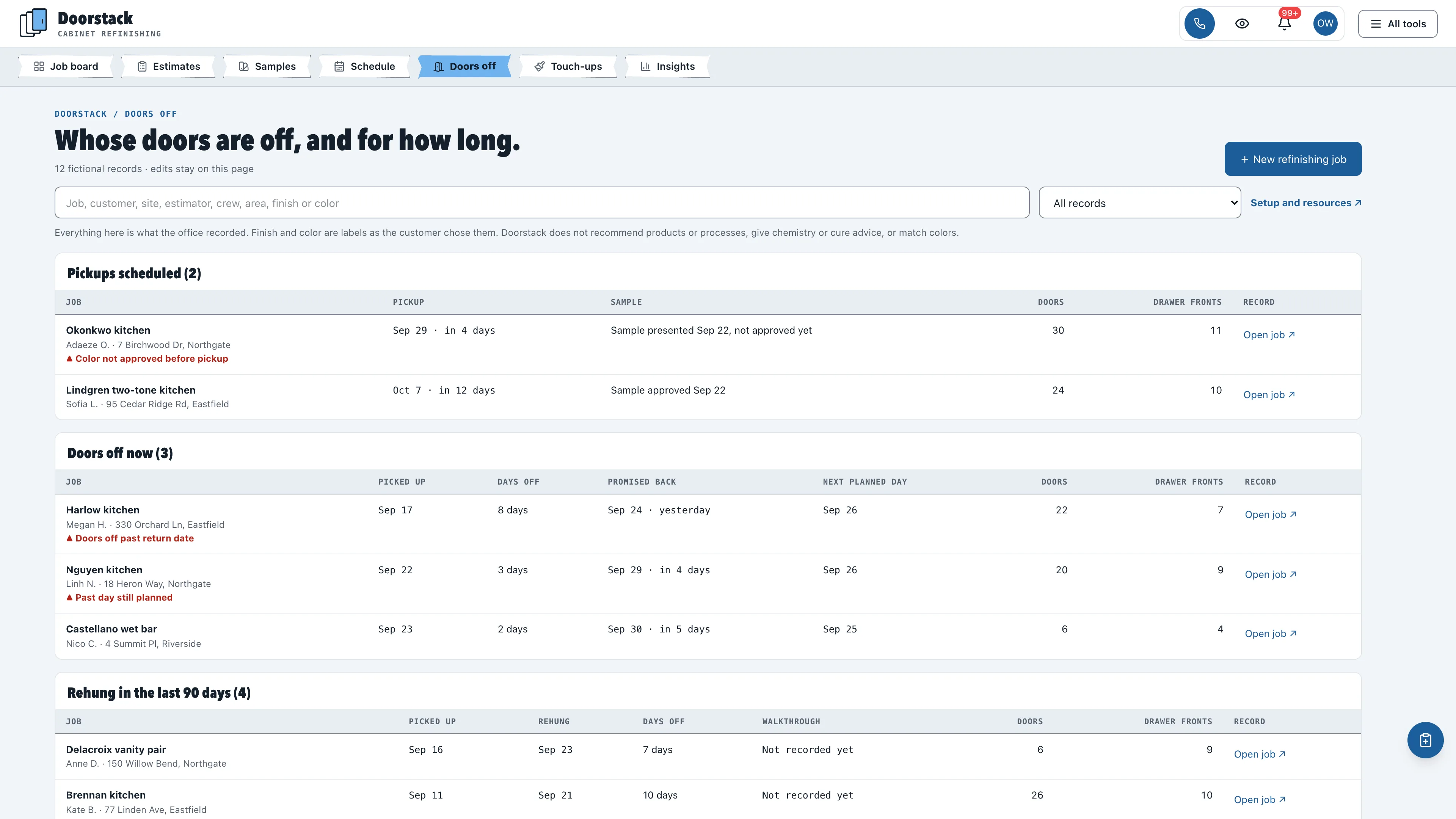Open the Insights tab
Screen dimensions: 1456x819
[x=667, y=66]
